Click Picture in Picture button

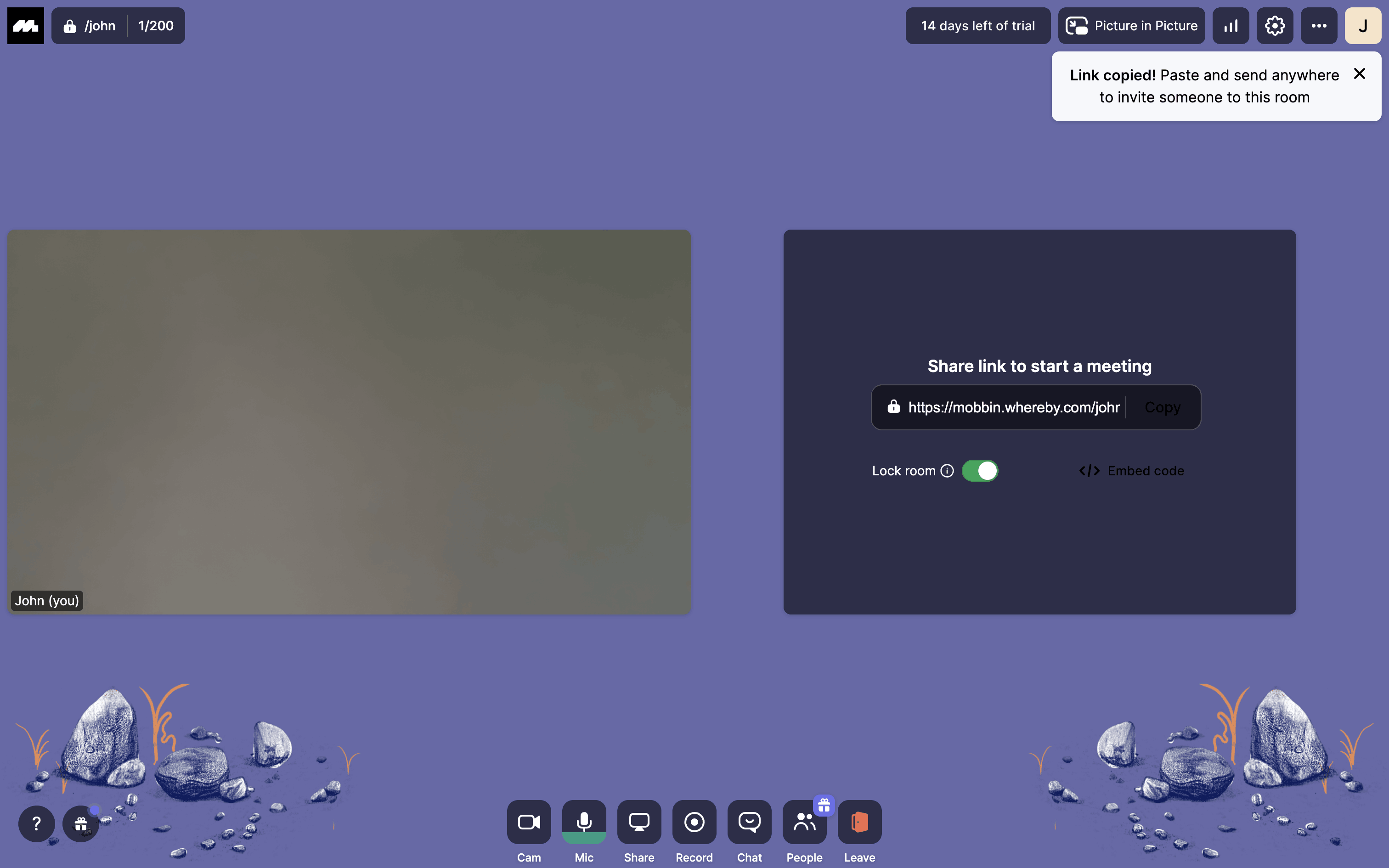tap(1131, 26)
